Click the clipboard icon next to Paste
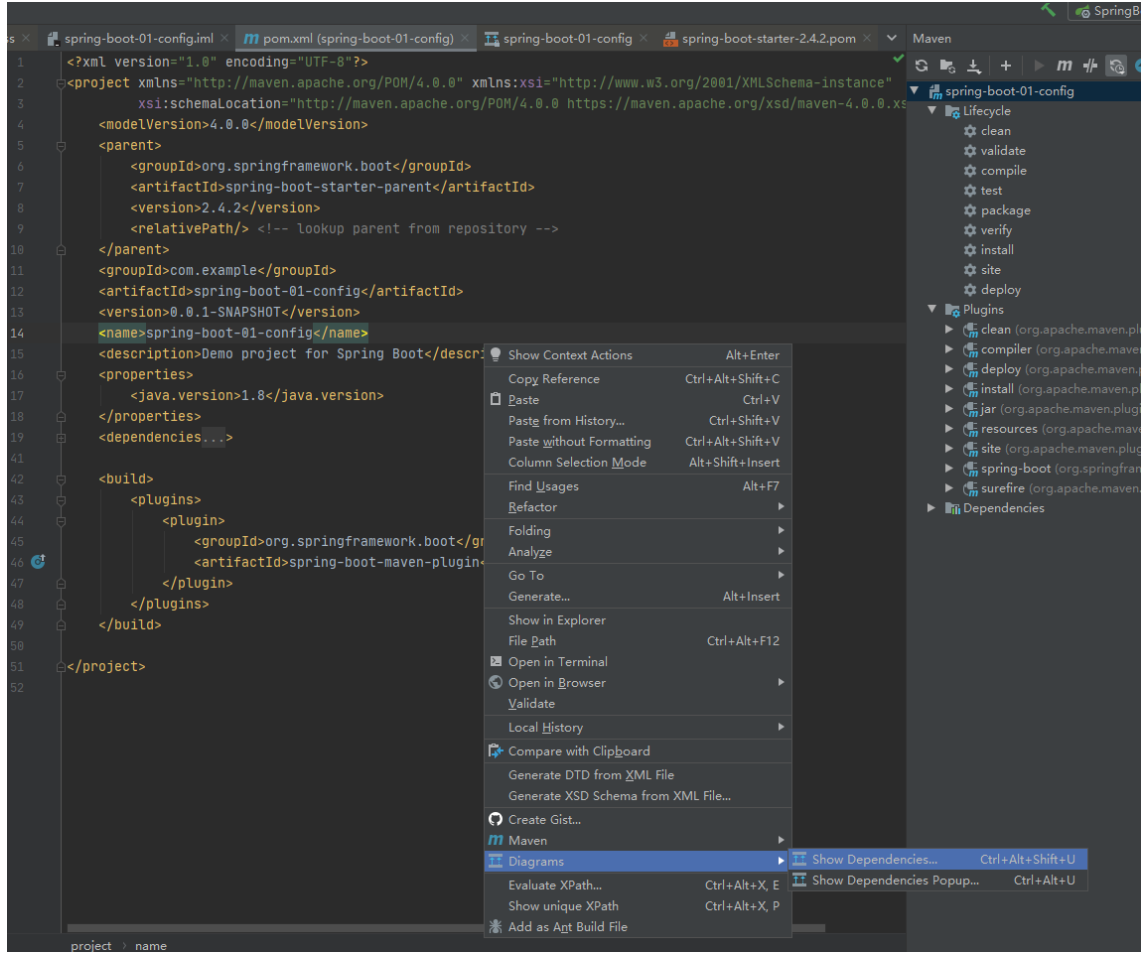The width and height of the screenshot is (1146, 957). tap(496, 399)
